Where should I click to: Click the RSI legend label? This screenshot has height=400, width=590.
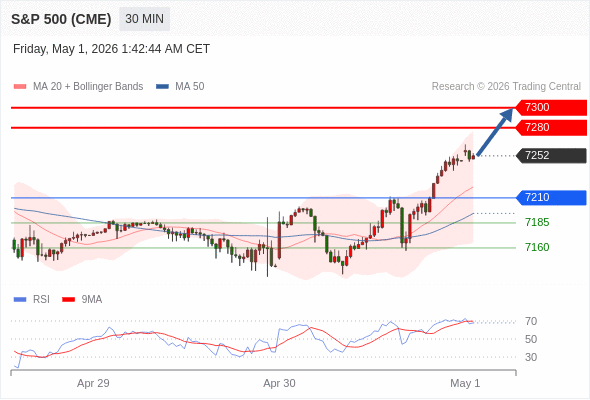41,300
